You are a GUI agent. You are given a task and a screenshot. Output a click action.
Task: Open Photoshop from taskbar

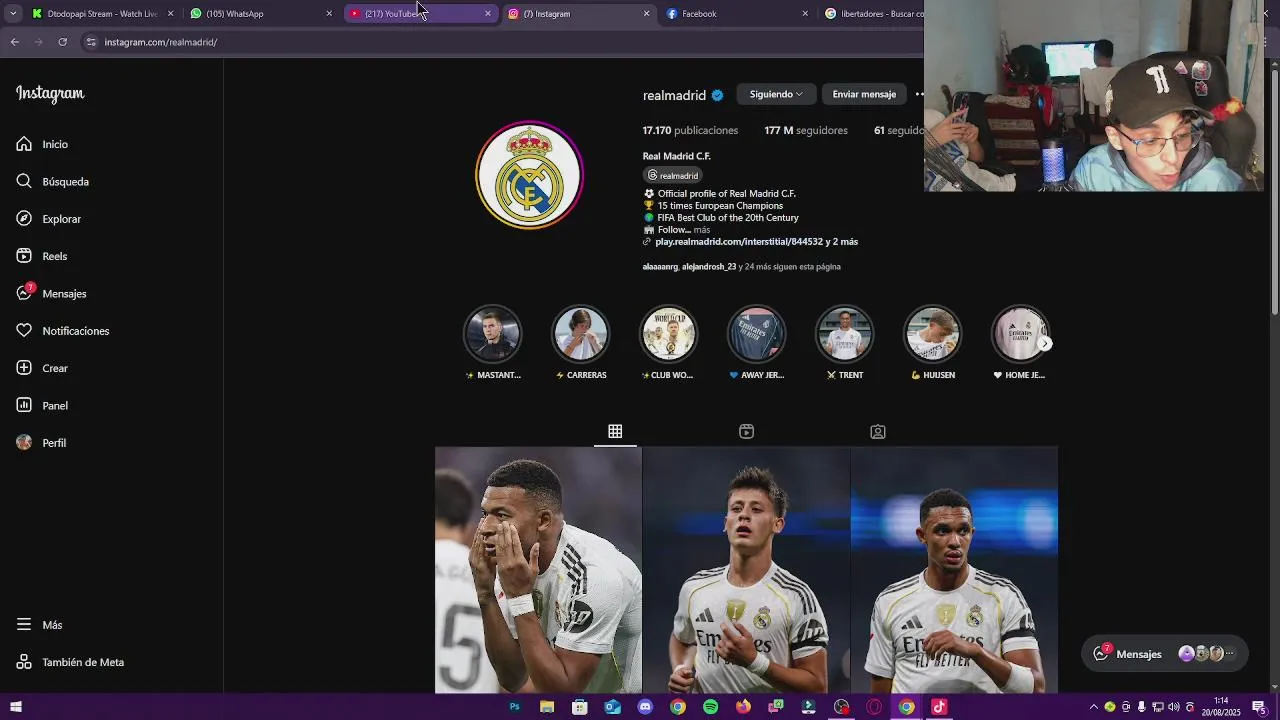point(514,707)
